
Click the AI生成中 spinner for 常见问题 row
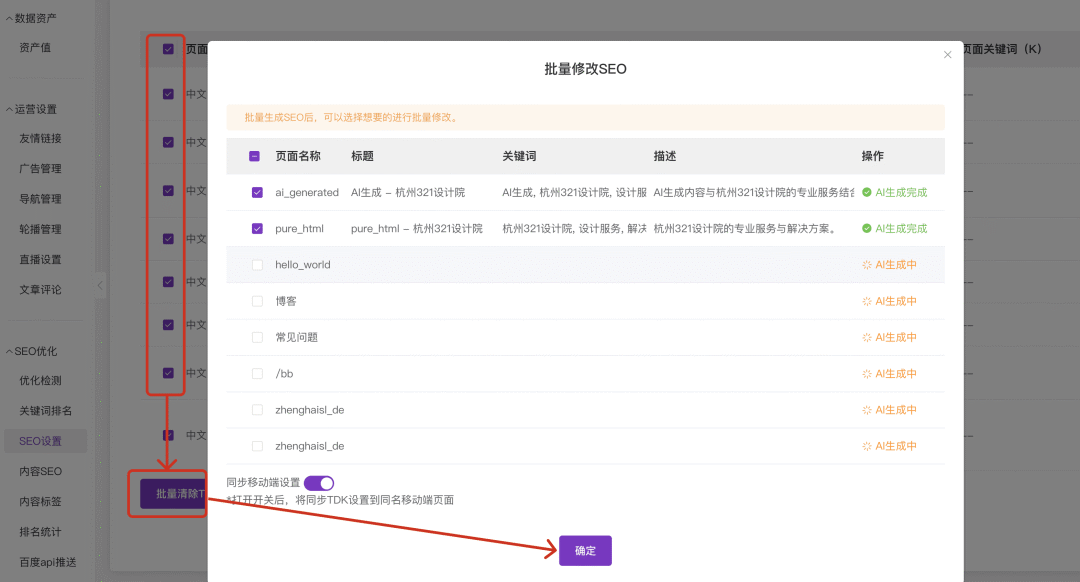(866, 337)
